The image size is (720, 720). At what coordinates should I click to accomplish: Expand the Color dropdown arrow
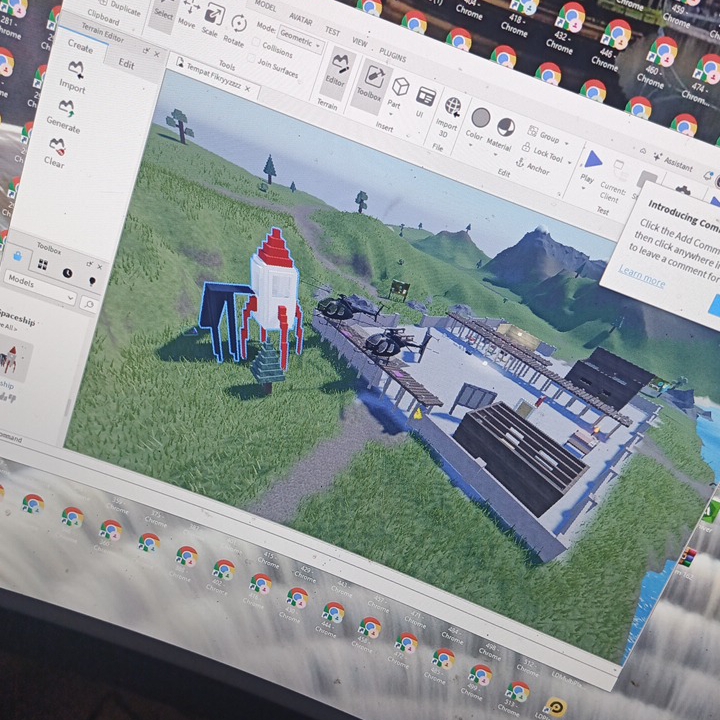point(471,146)
